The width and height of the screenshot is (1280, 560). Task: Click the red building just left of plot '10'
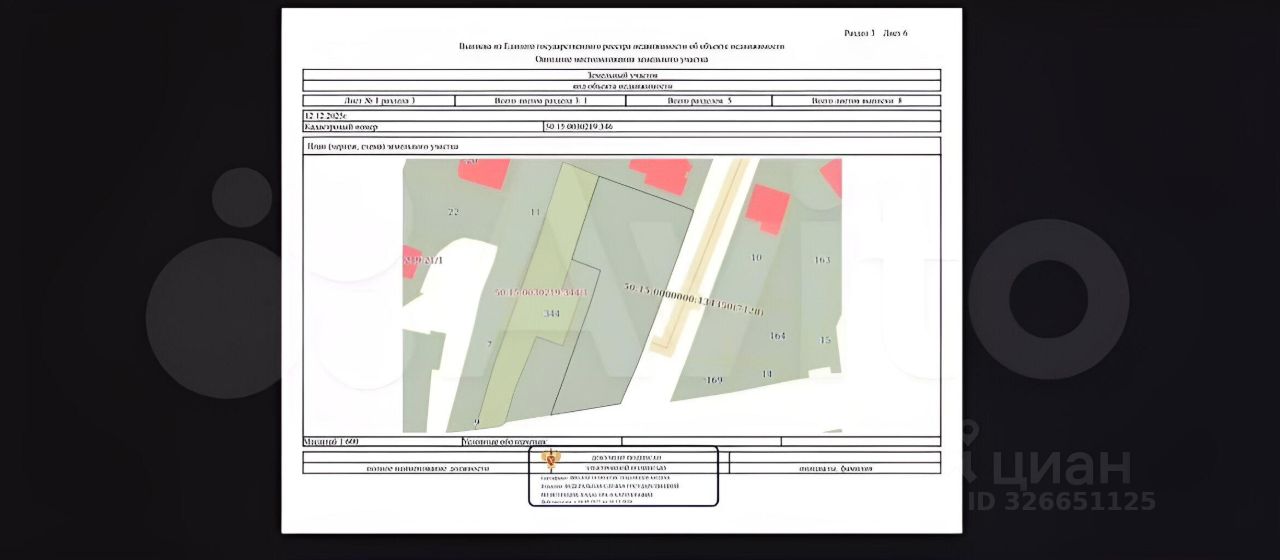(x=769, y=209)
